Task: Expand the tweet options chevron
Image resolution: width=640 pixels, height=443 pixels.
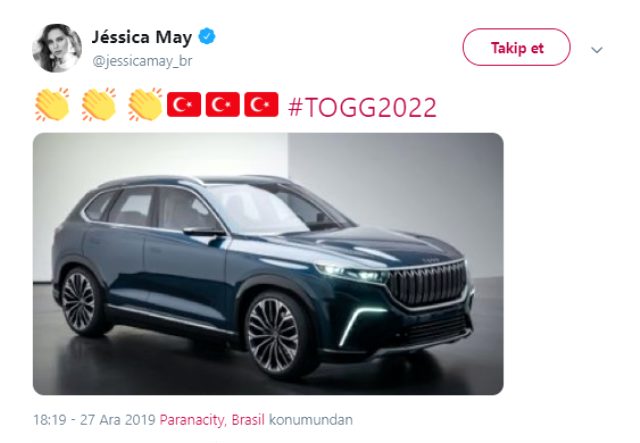Action: [x=597, y=50]
